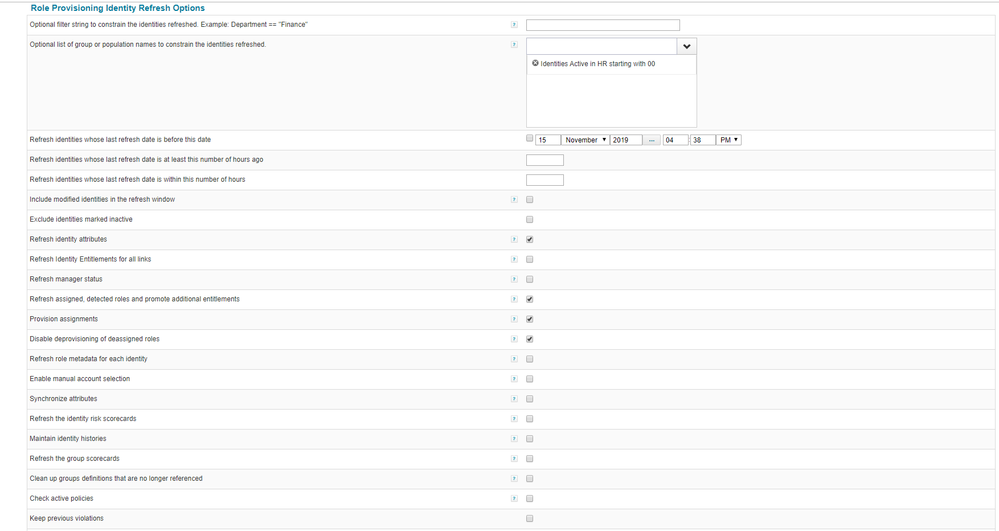Image resolution: width=999 pixels, height=531 pixels.
Task: Expand the group or population names dropdown
Action: 687,46
